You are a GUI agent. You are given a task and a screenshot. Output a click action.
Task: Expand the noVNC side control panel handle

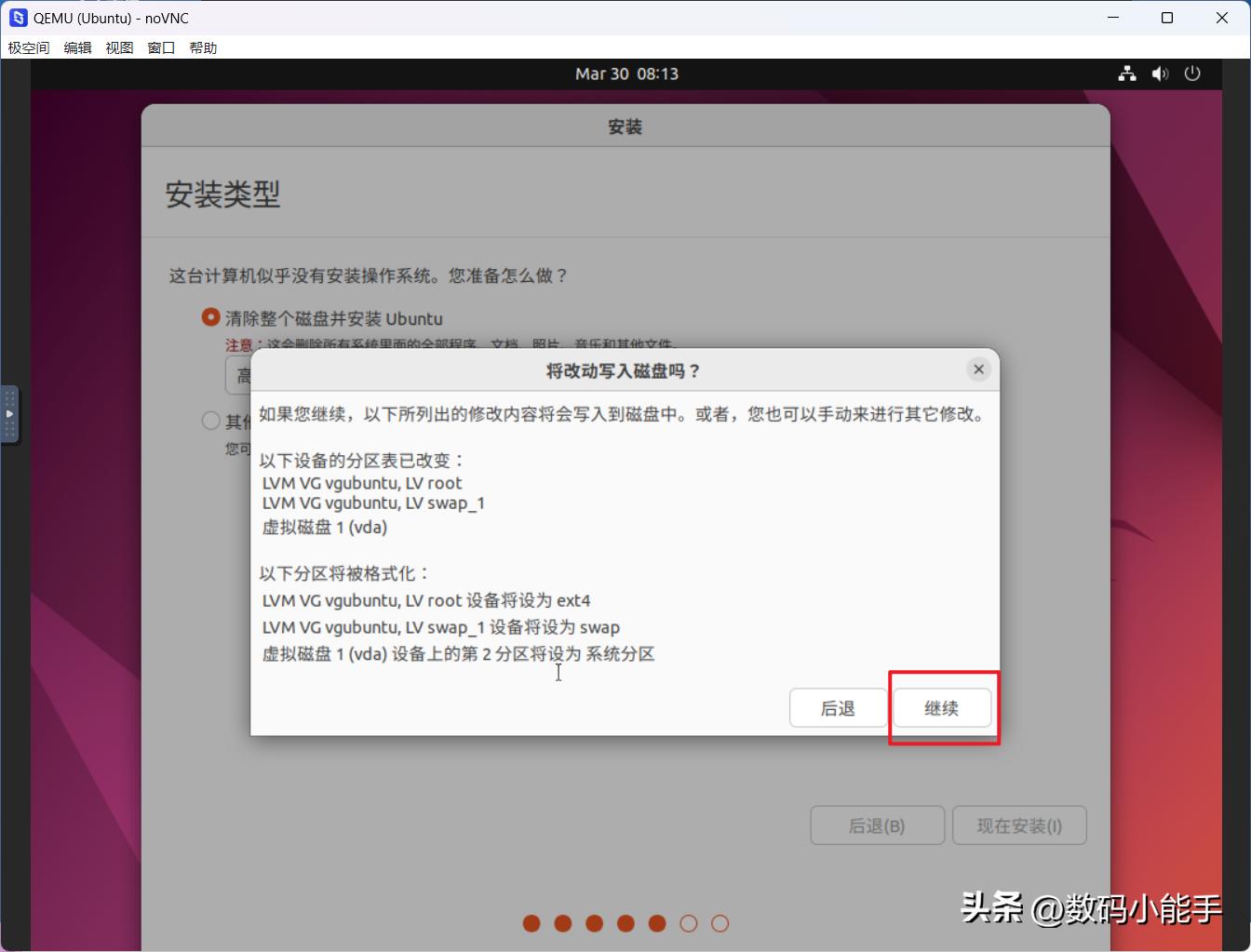9,414
